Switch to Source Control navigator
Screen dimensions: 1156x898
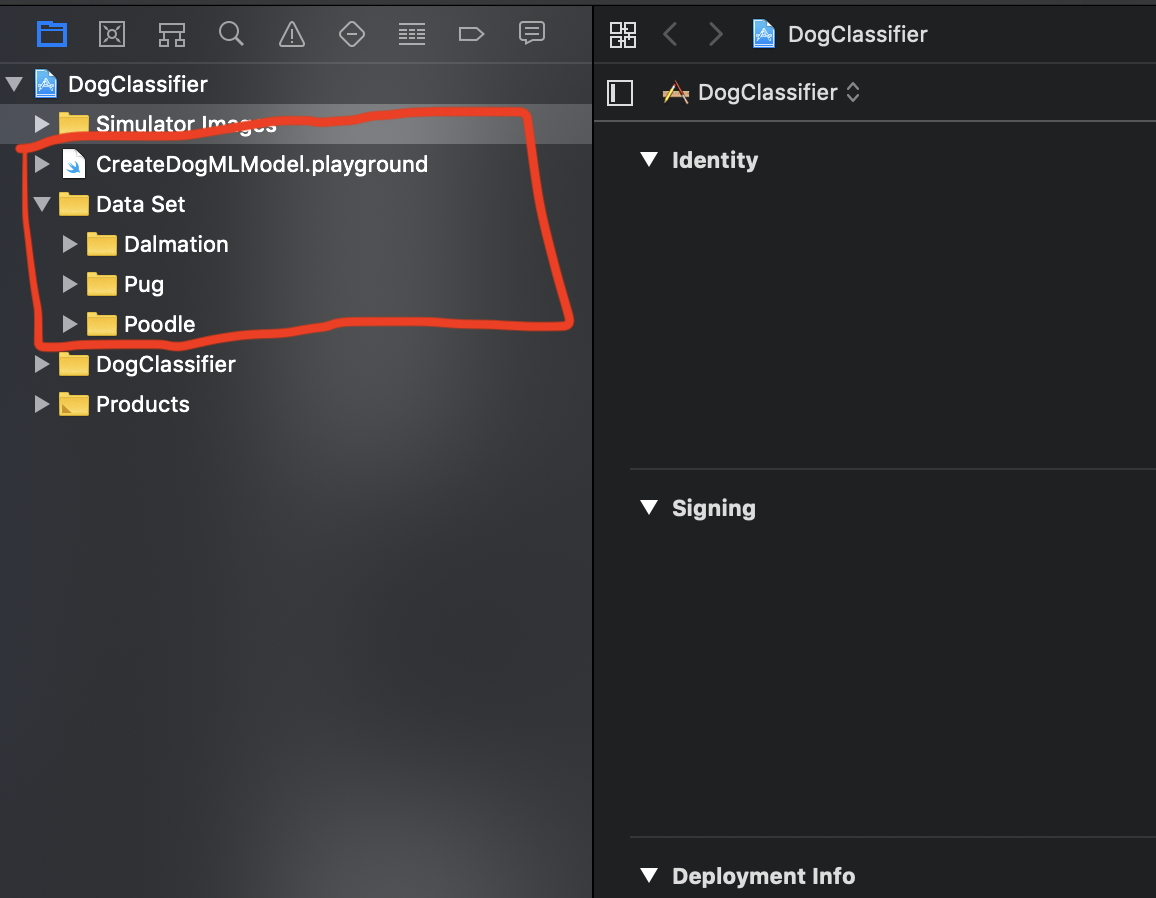[x=112, y=34]
